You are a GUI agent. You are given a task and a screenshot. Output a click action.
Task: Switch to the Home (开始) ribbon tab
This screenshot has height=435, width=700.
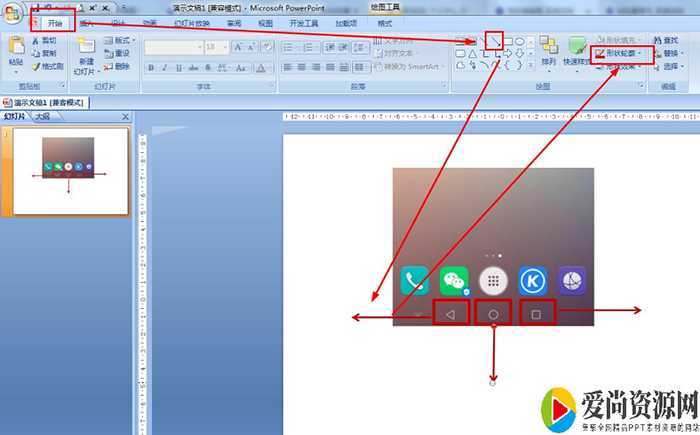pyautogui.click(x=54, y=22)
